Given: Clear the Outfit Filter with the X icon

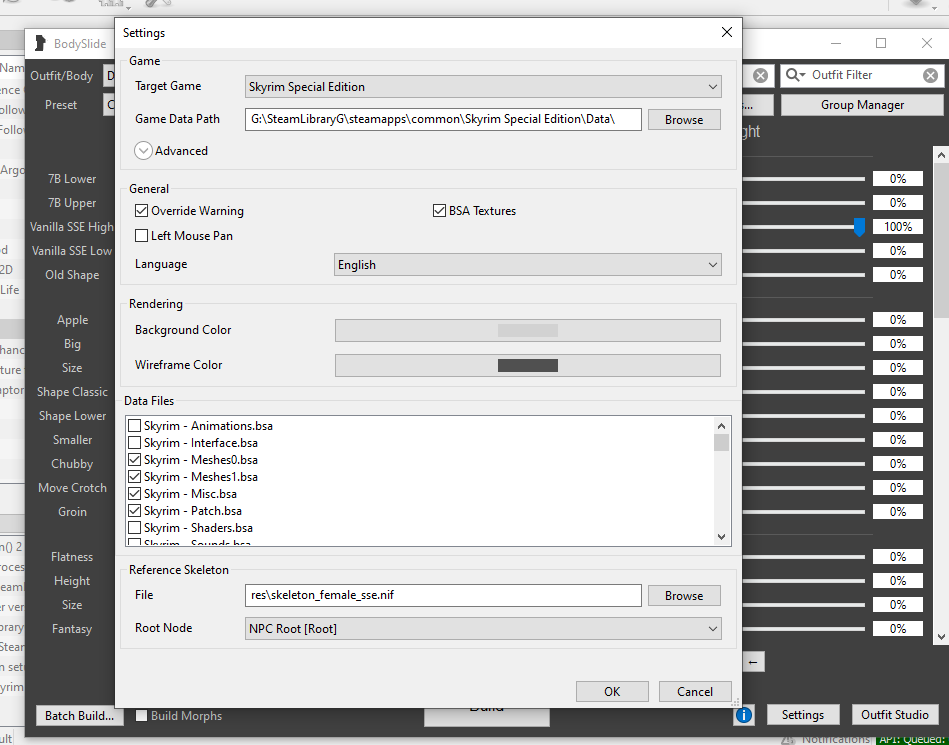Looking at the screenshot, I should [x=930, y=75].
